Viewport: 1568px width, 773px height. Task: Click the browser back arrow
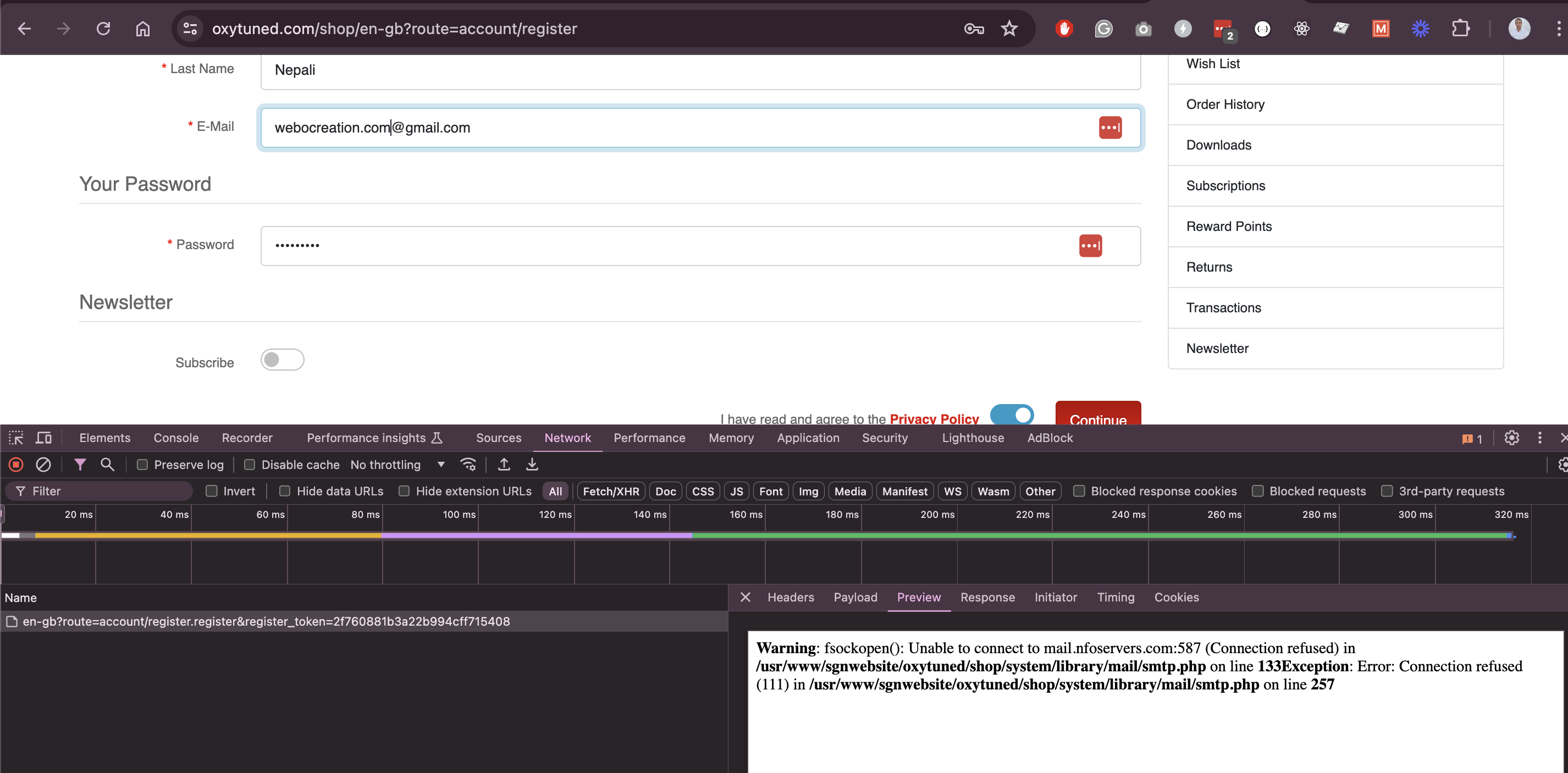coord(24,29)
